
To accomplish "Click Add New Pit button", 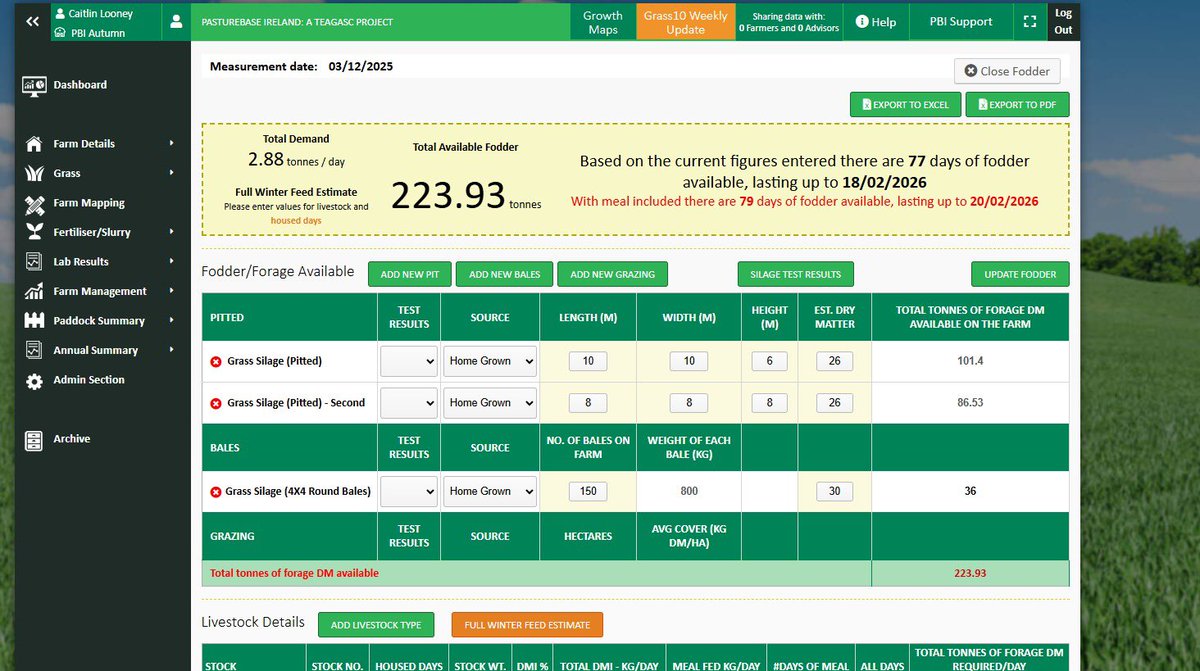I will click(x=410, y=274).
